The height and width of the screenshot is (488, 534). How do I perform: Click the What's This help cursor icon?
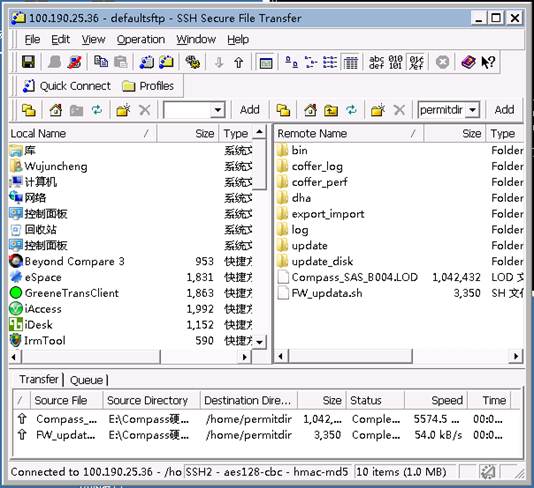pyautogui.click(x=488, y=62)
